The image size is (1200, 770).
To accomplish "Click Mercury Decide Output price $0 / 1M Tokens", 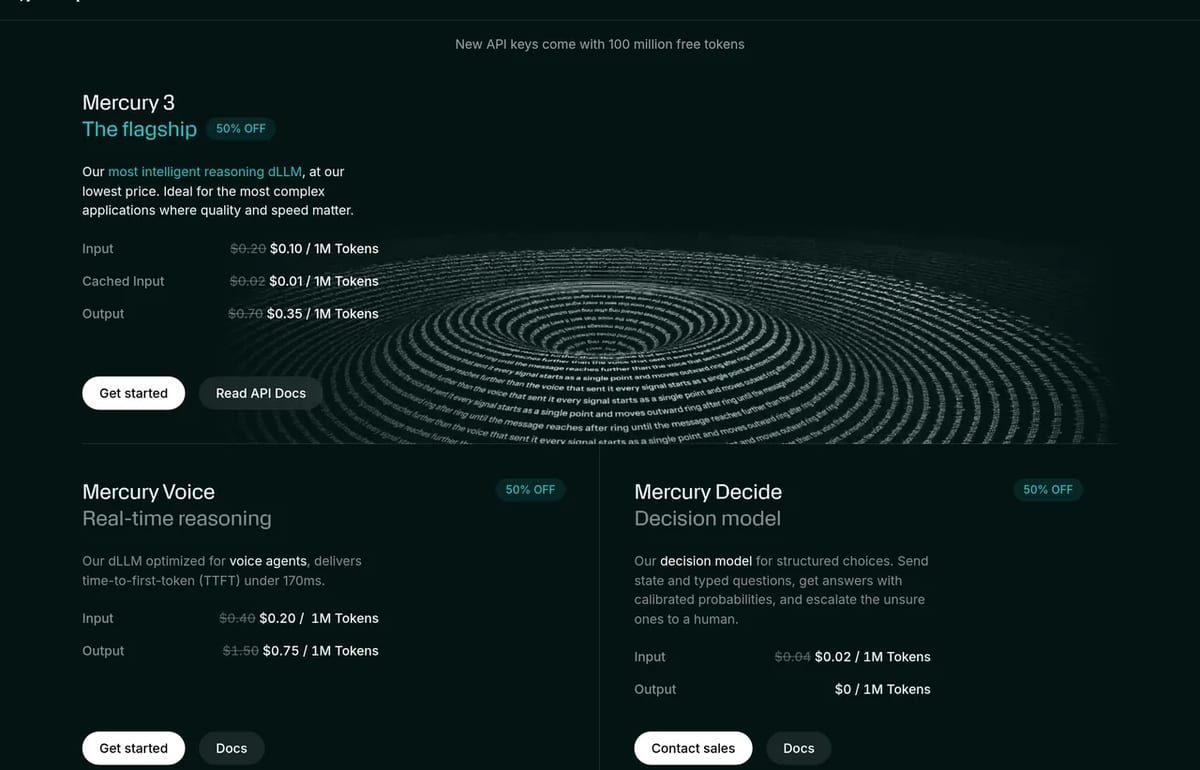I will (883, 689).
